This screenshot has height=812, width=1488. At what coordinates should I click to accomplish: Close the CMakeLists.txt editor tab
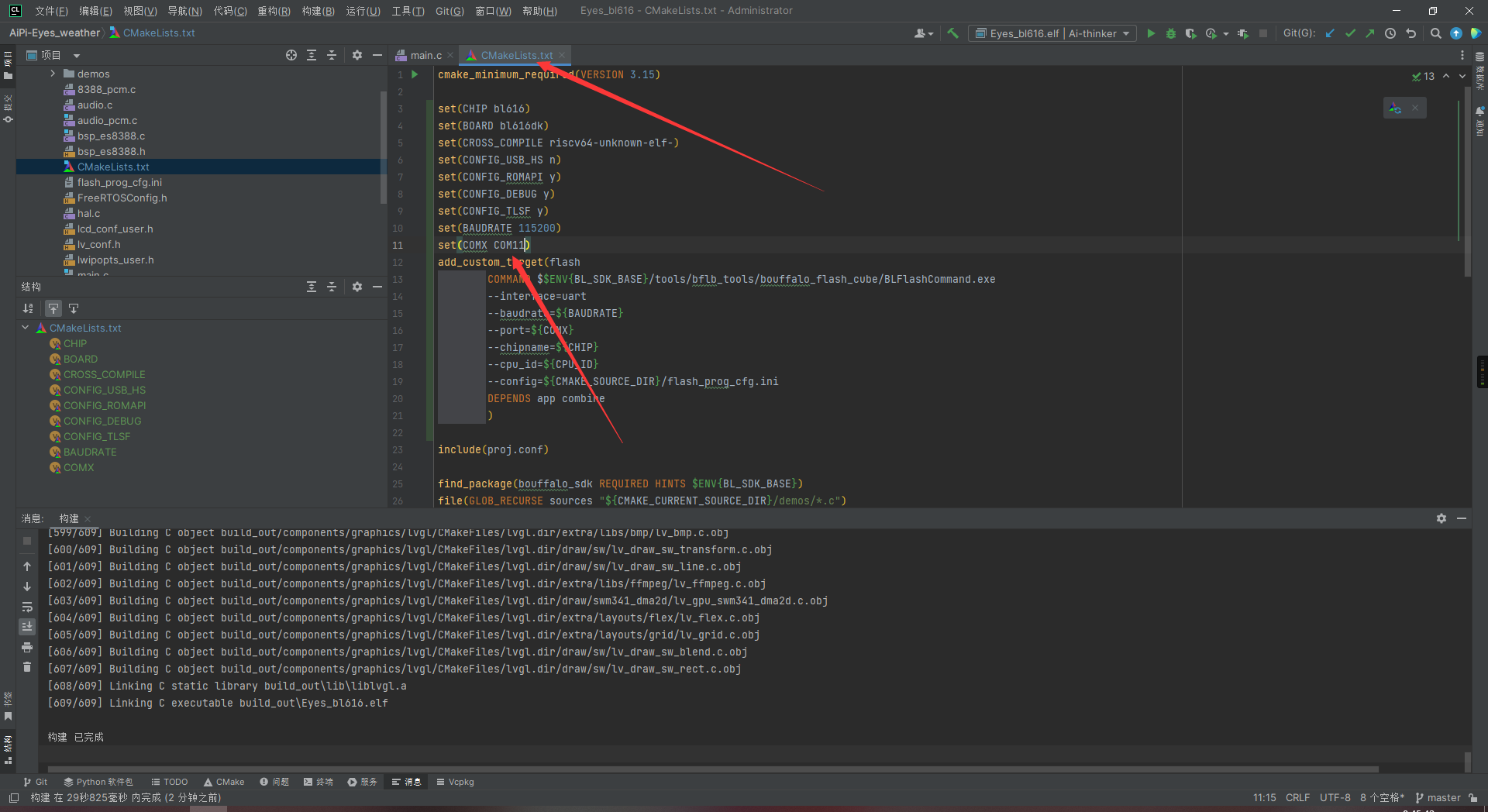[562, 55]
